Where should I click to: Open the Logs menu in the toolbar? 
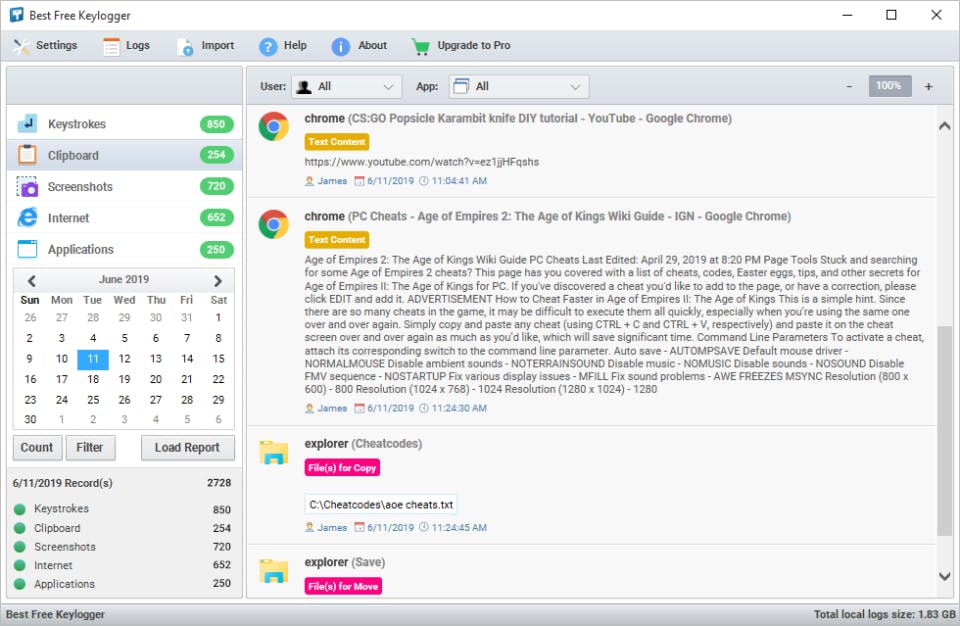tap(126, 45)
